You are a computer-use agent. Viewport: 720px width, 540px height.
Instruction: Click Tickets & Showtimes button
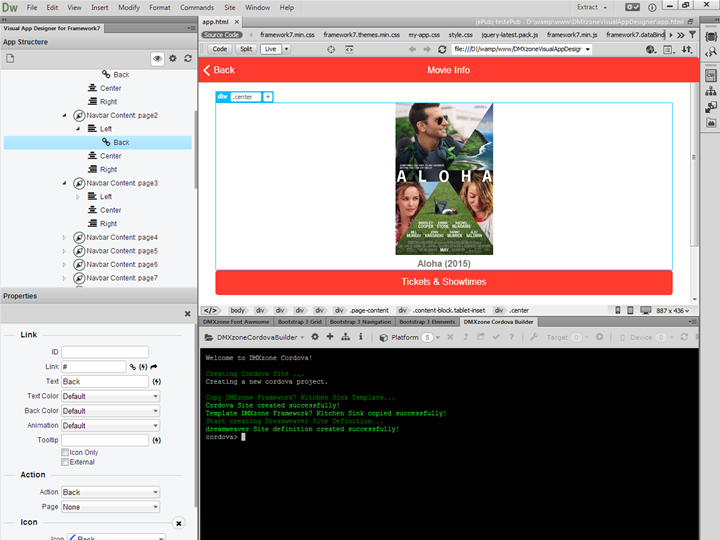point(444,282)
